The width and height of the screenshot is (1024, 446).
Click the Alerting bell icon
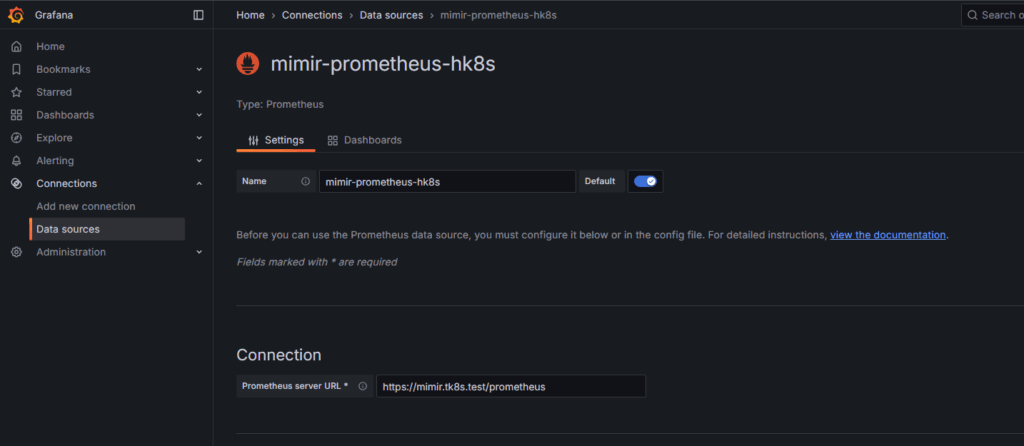click(x=16, y=161)
